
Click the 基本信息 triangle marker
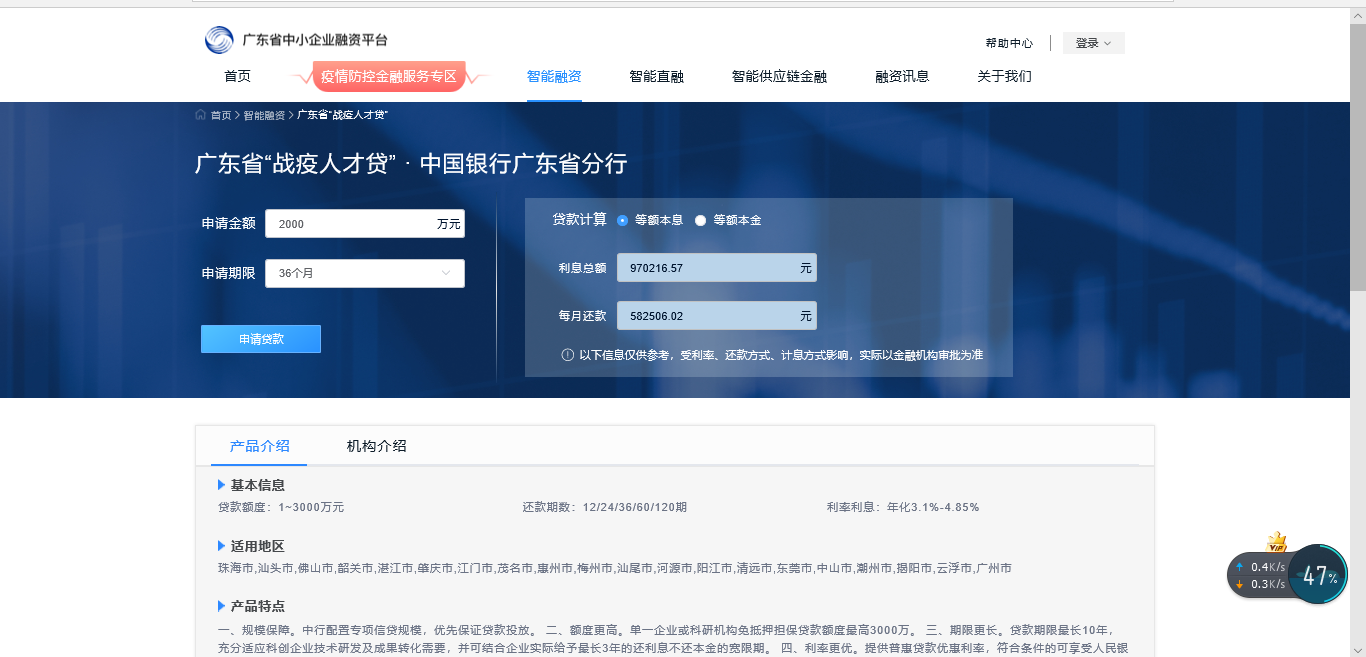click(222, 485)
